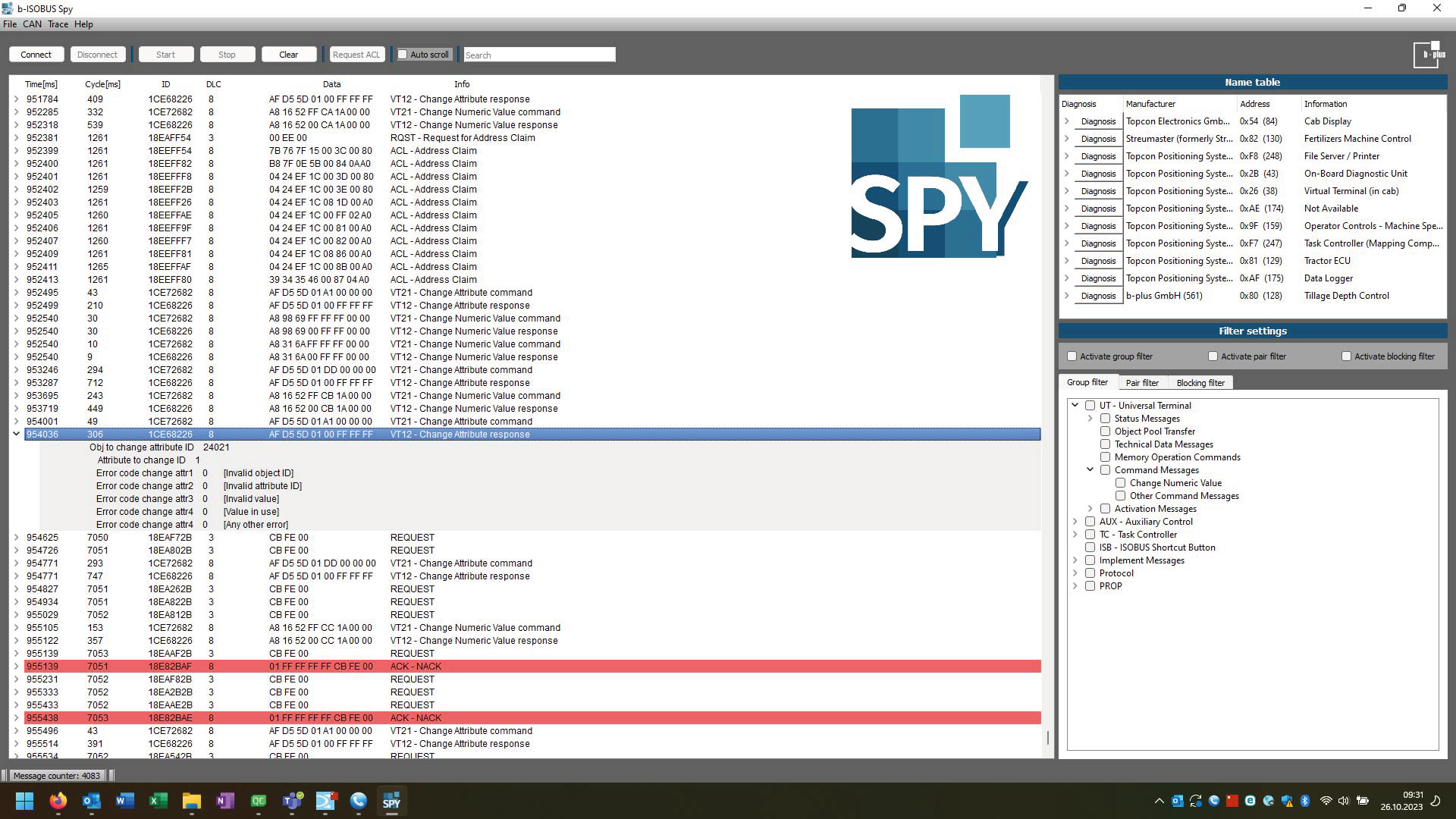Open the Help menu
The width and height of the screenshot is (1456, 819).
83,24
